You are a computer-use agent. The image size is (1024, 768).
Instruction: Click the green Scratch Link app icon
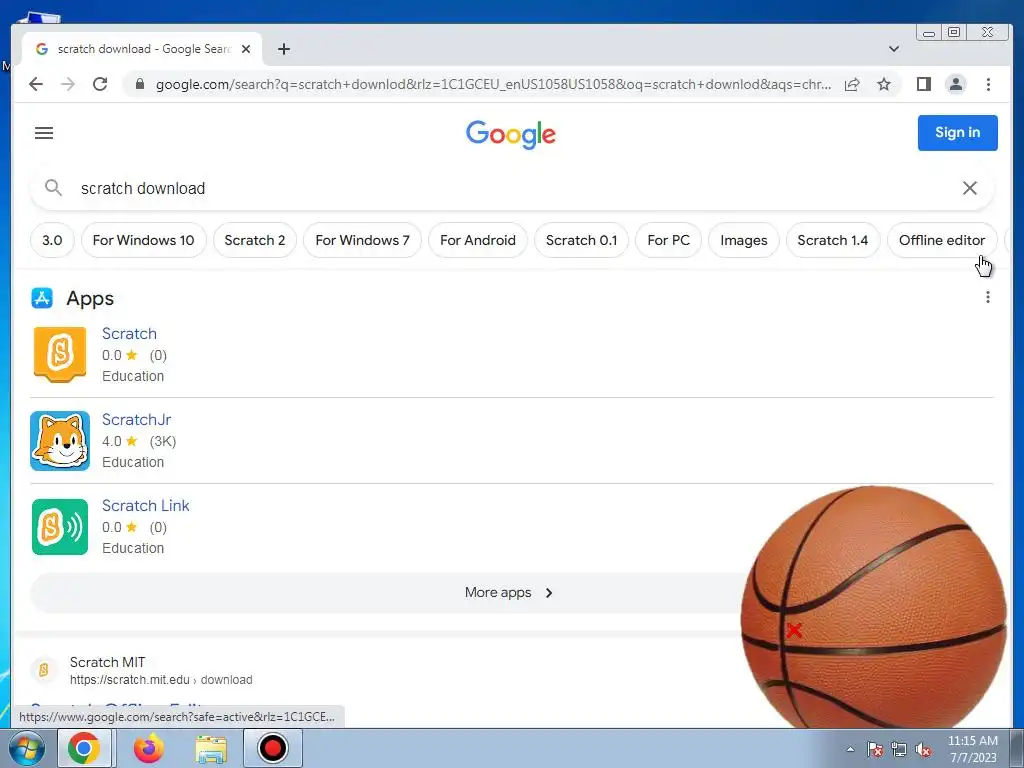point(60,527)
